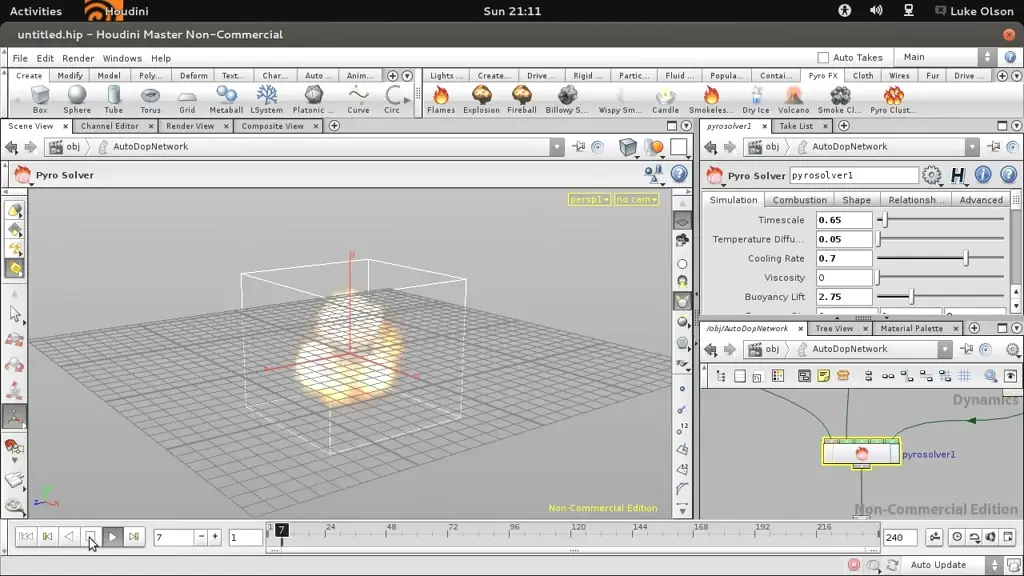1024x576 pixels.
Task: Open the Main take dropdown
Action: [944, 57]
